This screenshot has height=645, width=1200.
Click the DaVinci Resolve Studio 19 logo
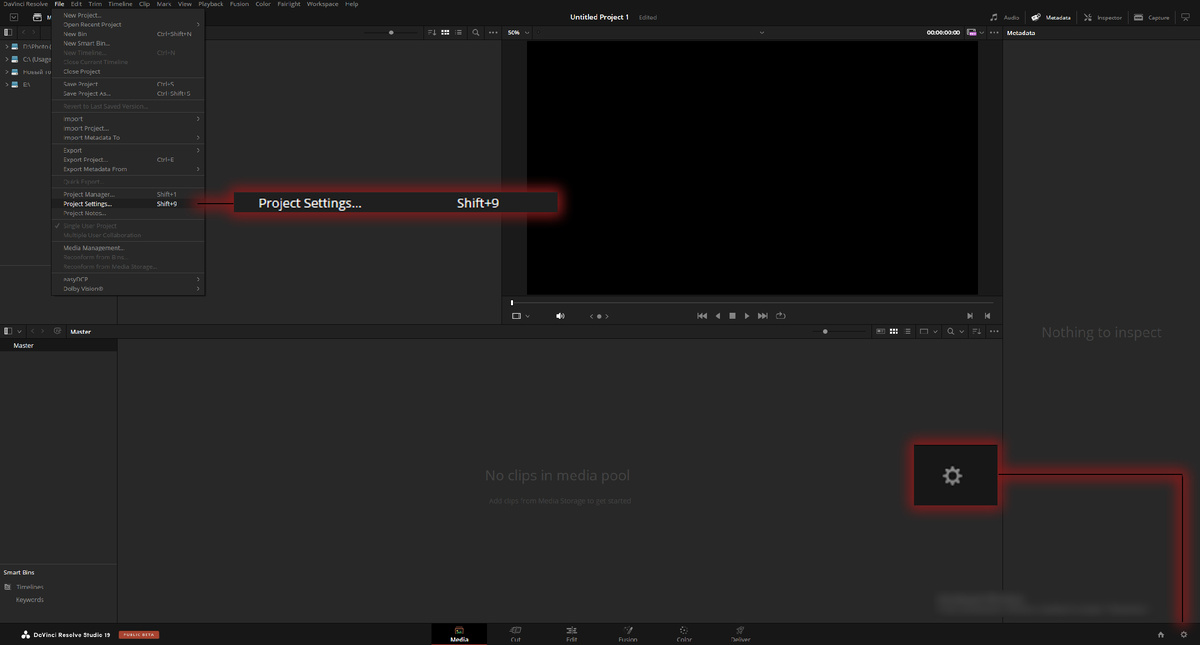pos(66,635)
